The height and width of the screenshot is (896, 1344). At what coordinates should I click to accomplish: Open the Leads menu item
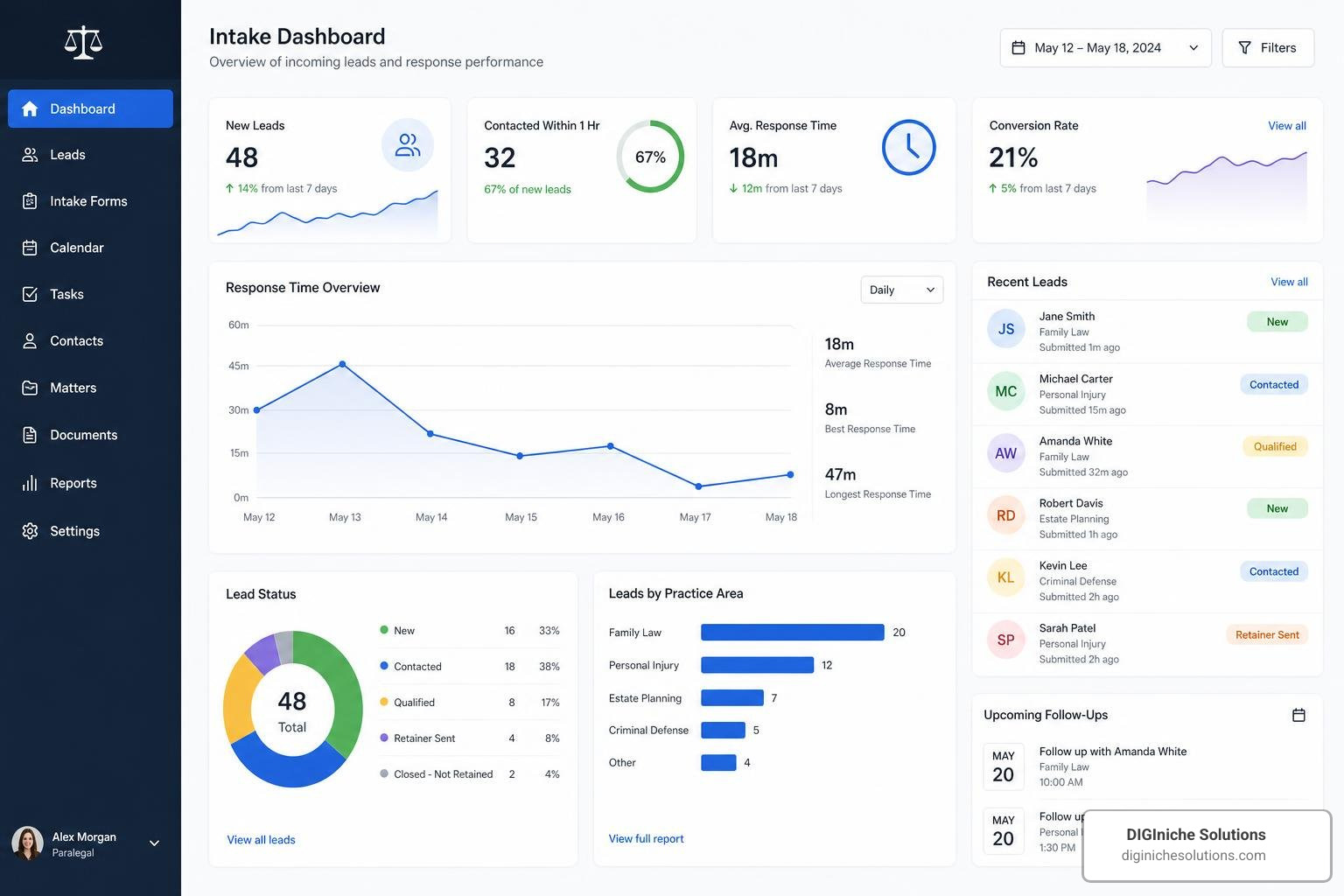point(91,155)
